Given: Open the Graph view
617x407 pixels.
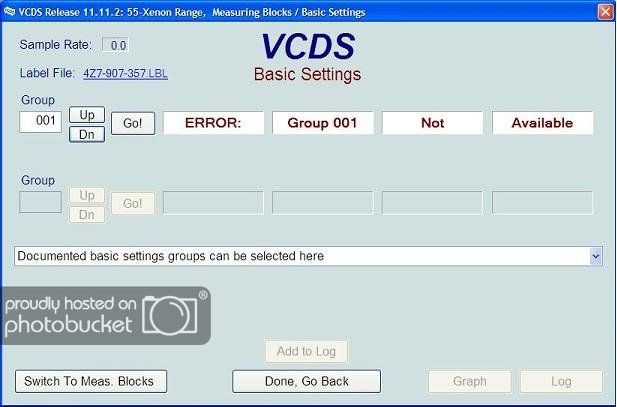Looking at the screenshot, I should point(470,381).
